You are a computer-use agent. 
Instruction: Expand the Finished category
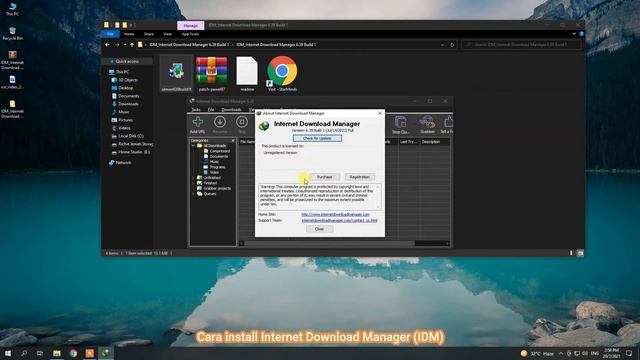[x=193, y=183]
